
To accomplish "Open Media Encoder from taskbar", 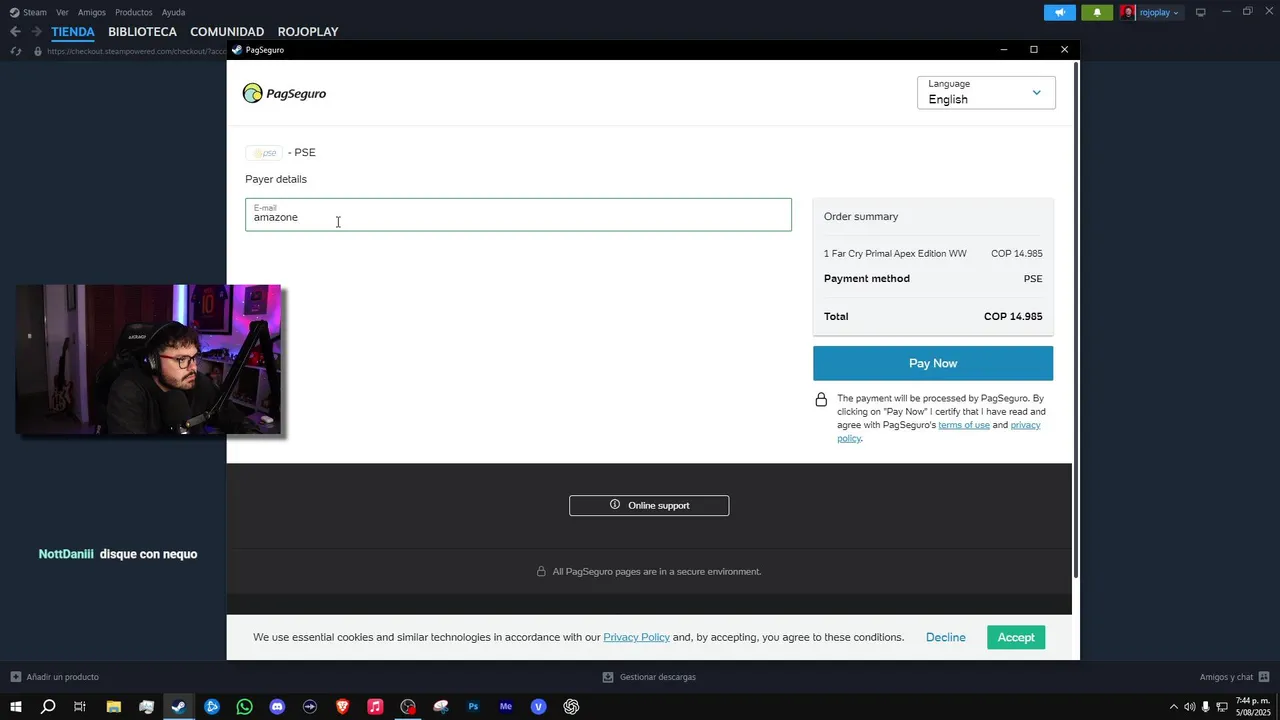I will (x=506, y=707).
